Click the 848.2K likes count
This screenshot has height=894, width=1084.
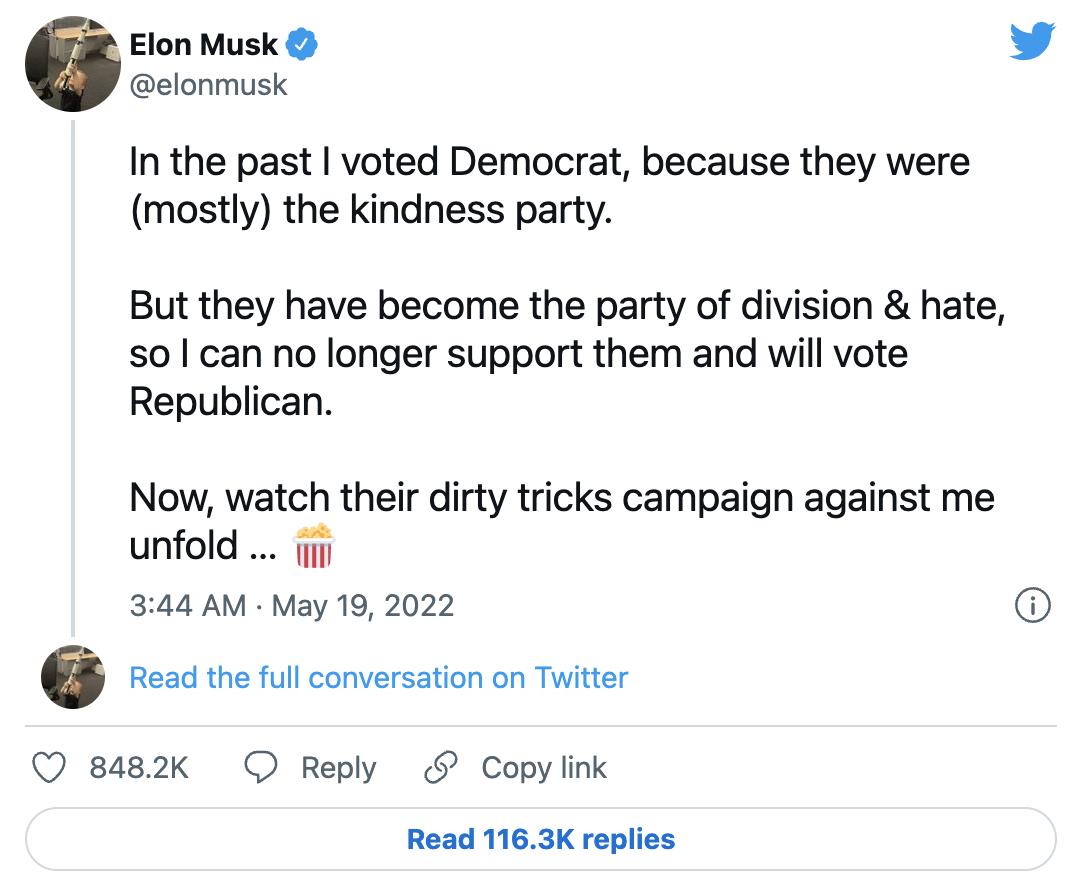(139, 768)
